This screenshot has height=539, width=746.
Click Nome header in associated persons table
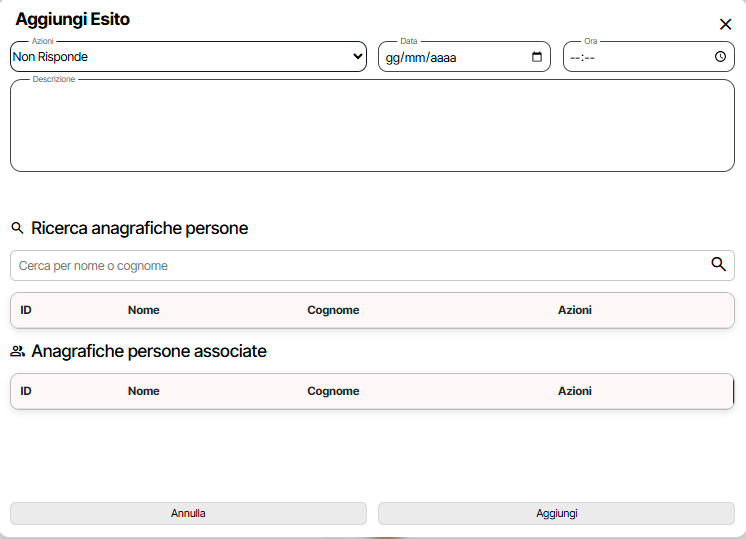144,391
